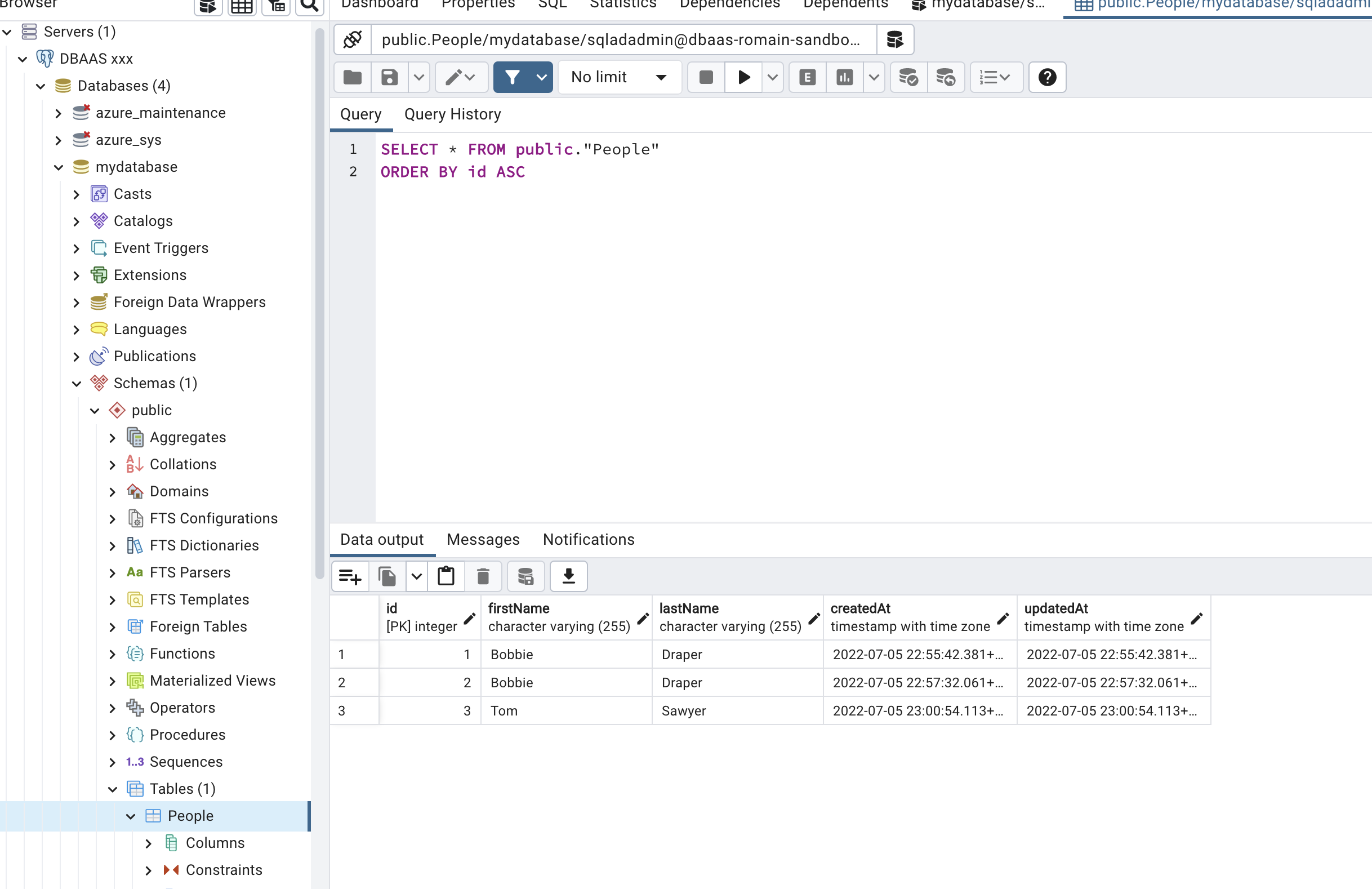Click the View Data grid icon in Browser toolbar

pos(242,6)
